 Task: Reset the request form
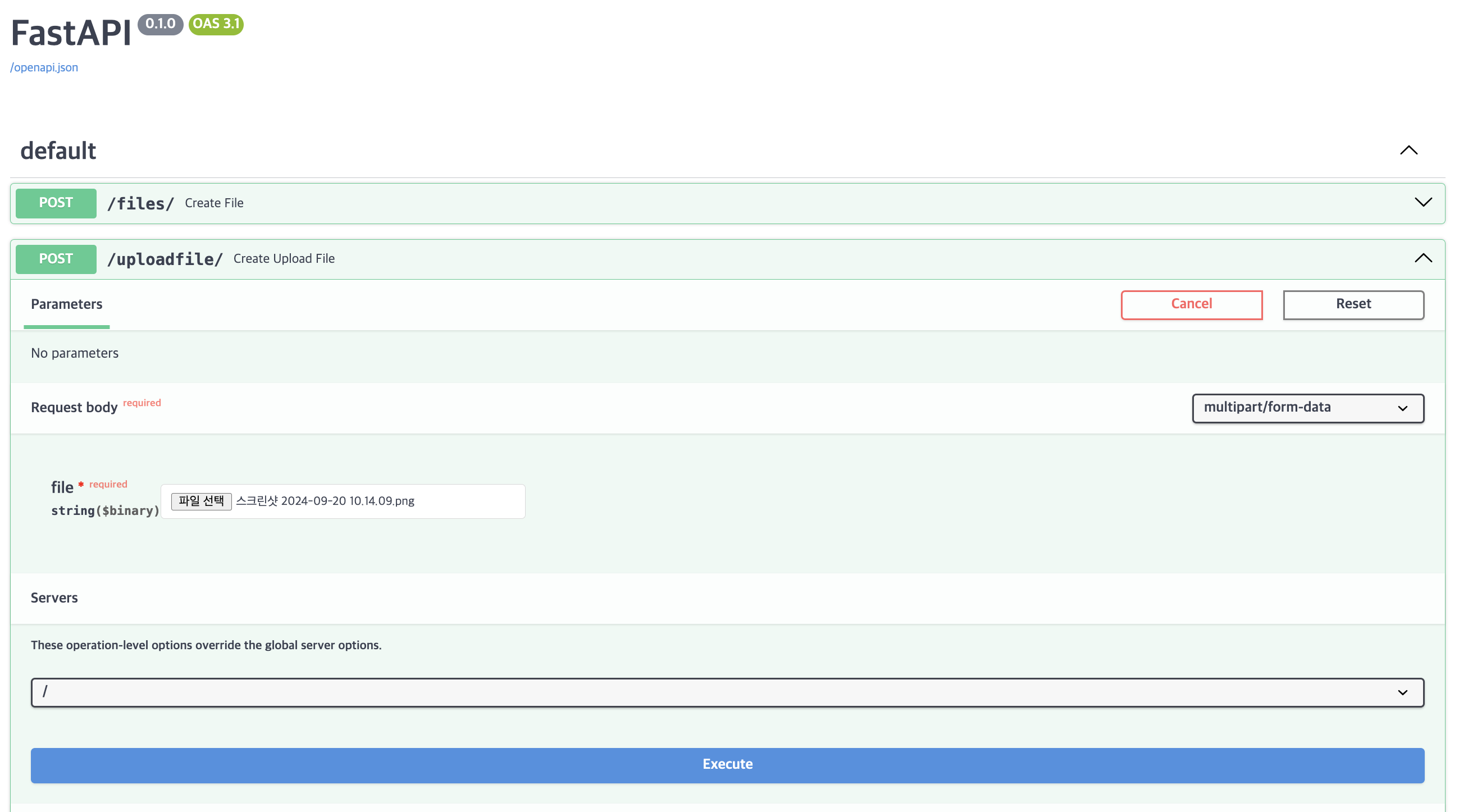point(1353,305)
